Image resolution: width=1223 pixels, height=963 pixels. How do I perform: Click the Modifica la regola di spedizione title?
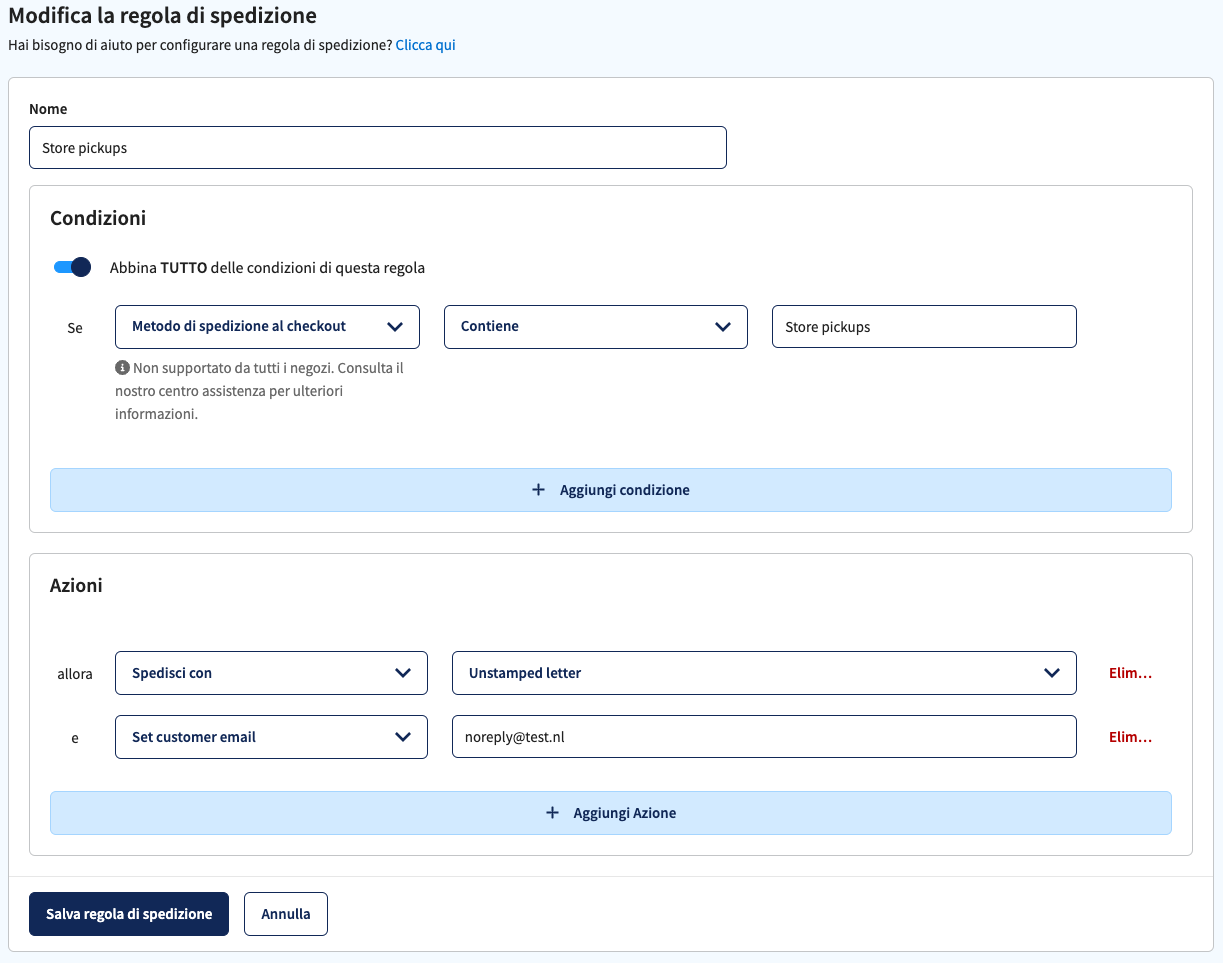pyautogui.click(x=163, y=15)
